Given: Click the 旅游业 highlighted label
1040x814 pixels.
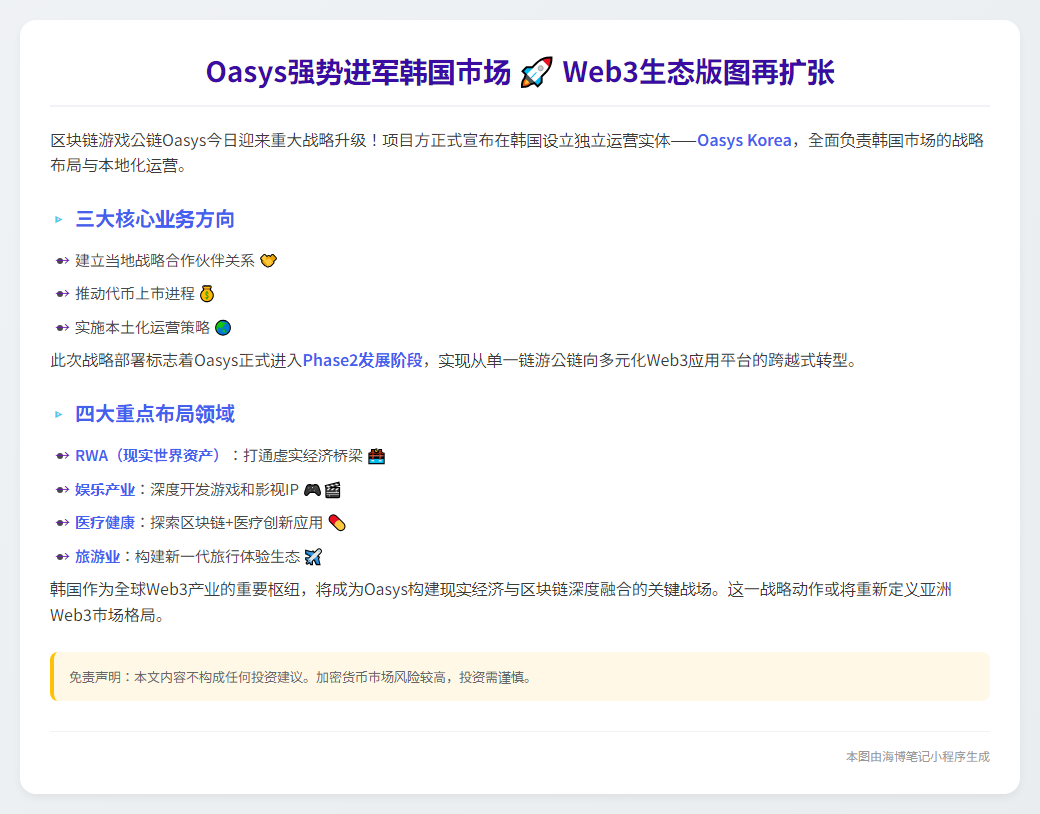Looking at the screenshot, I should click(98, 557).
